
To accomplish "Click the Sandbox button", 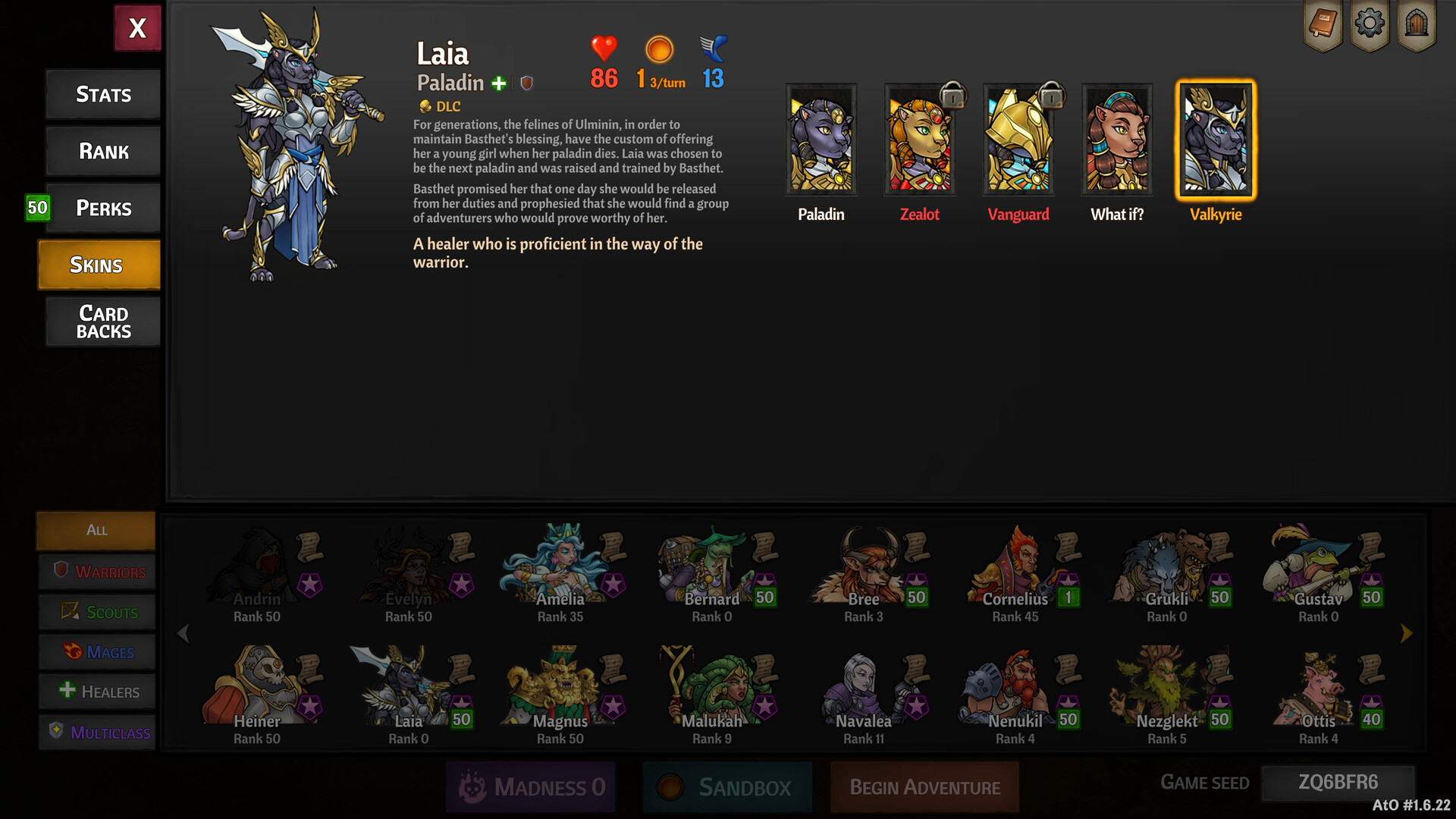I will tap(727, 787).
